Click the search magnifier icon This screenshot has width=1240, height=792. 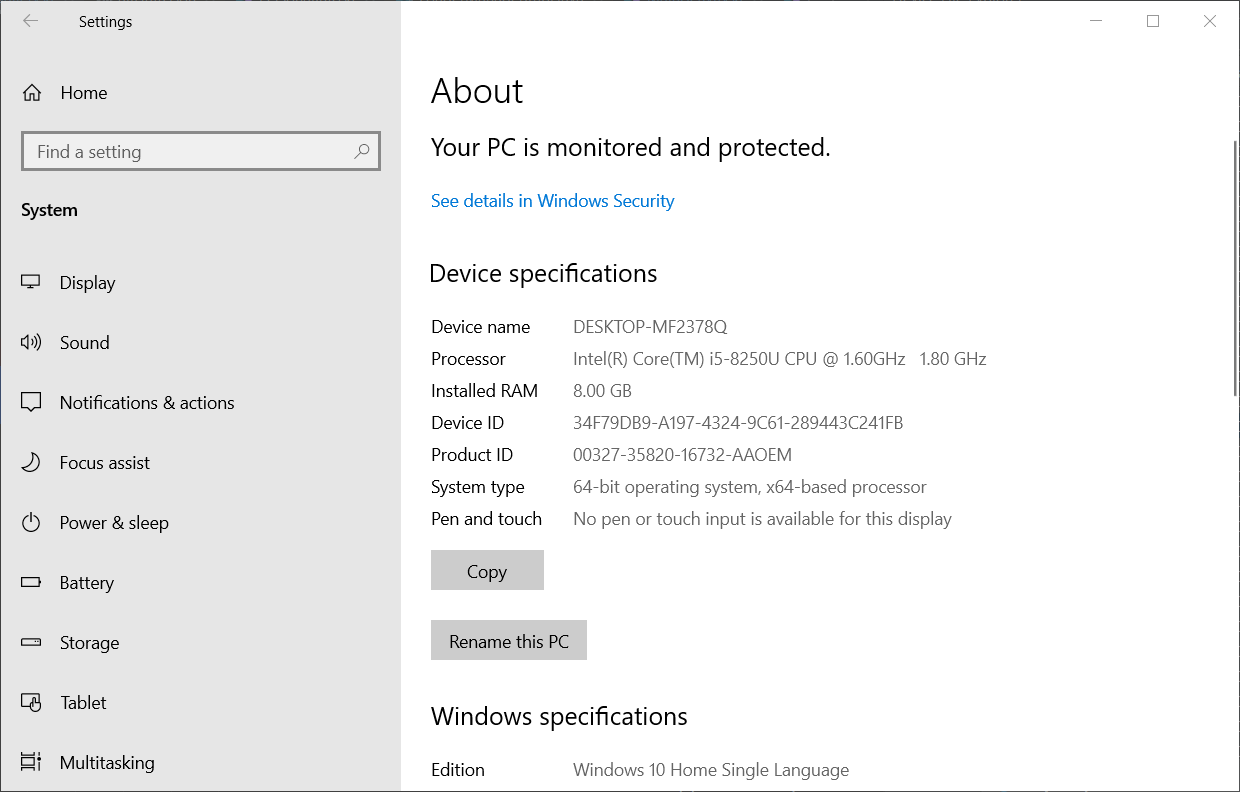[x=362, y=152]
